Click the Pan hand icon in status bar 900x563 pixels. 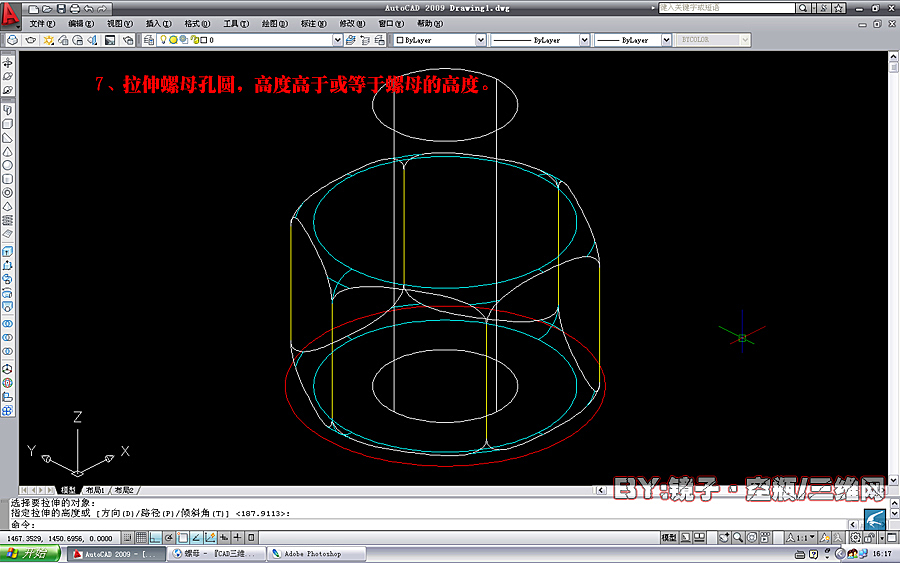pyautogui.click(x=724, y=538)
